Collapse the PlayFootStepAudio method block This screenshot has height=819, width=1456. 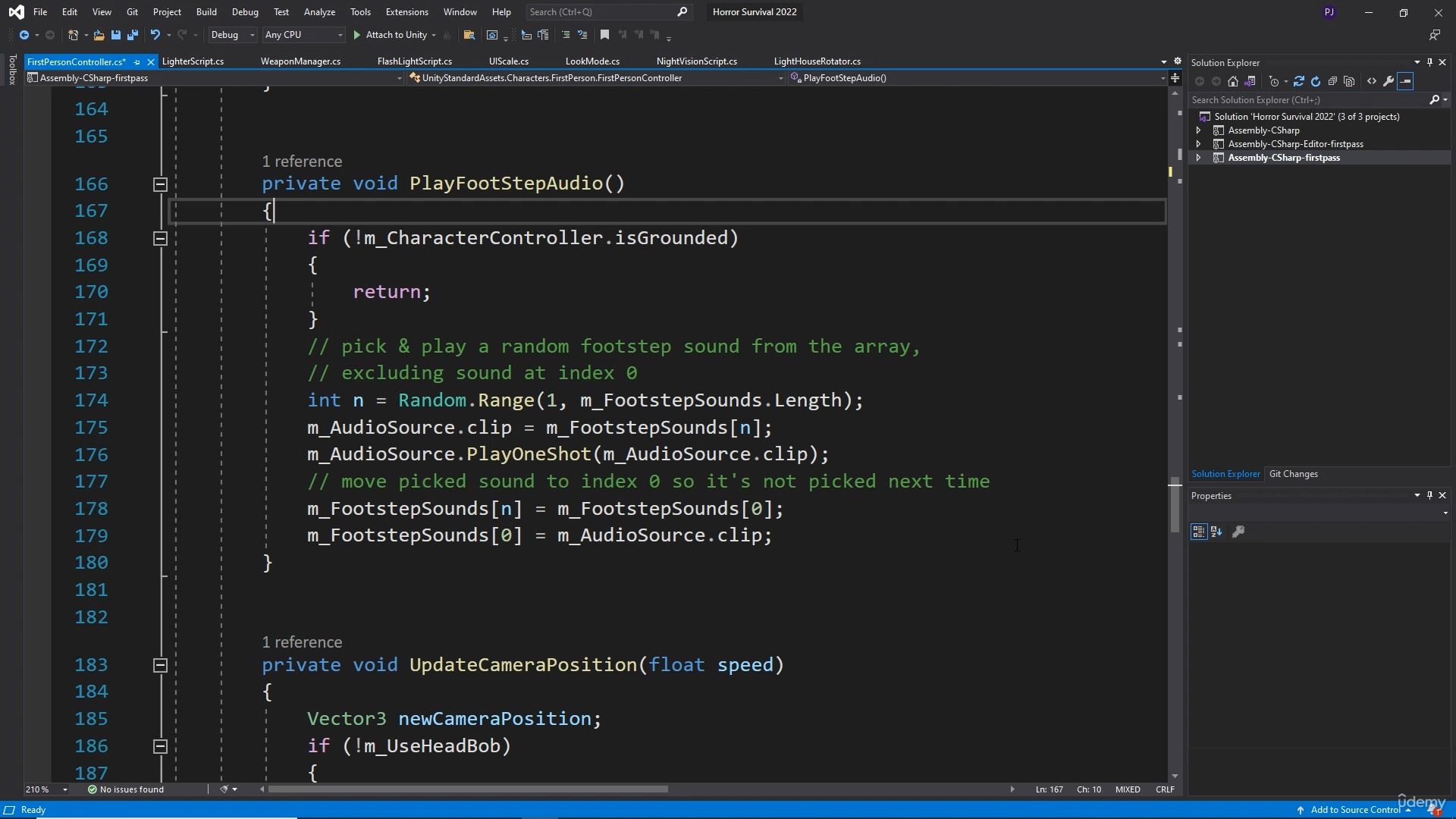pos(160,184)
